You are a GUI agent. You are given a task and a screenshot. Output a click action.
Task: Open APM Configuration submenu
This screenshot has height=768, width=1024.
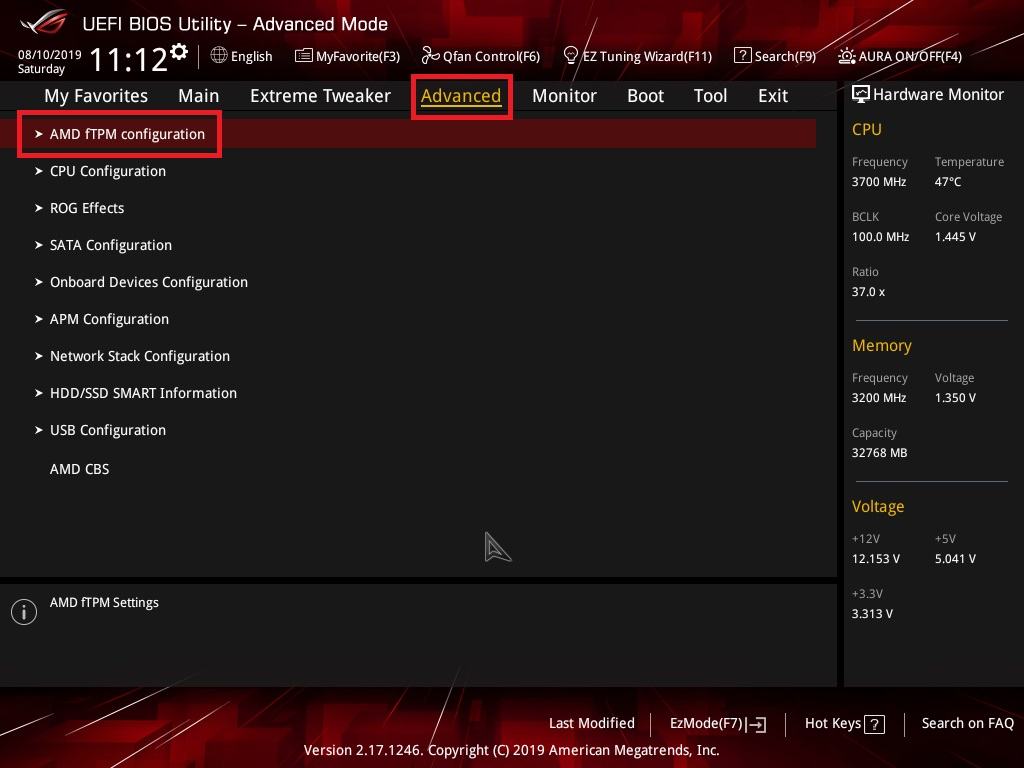(x=109, y=319)
